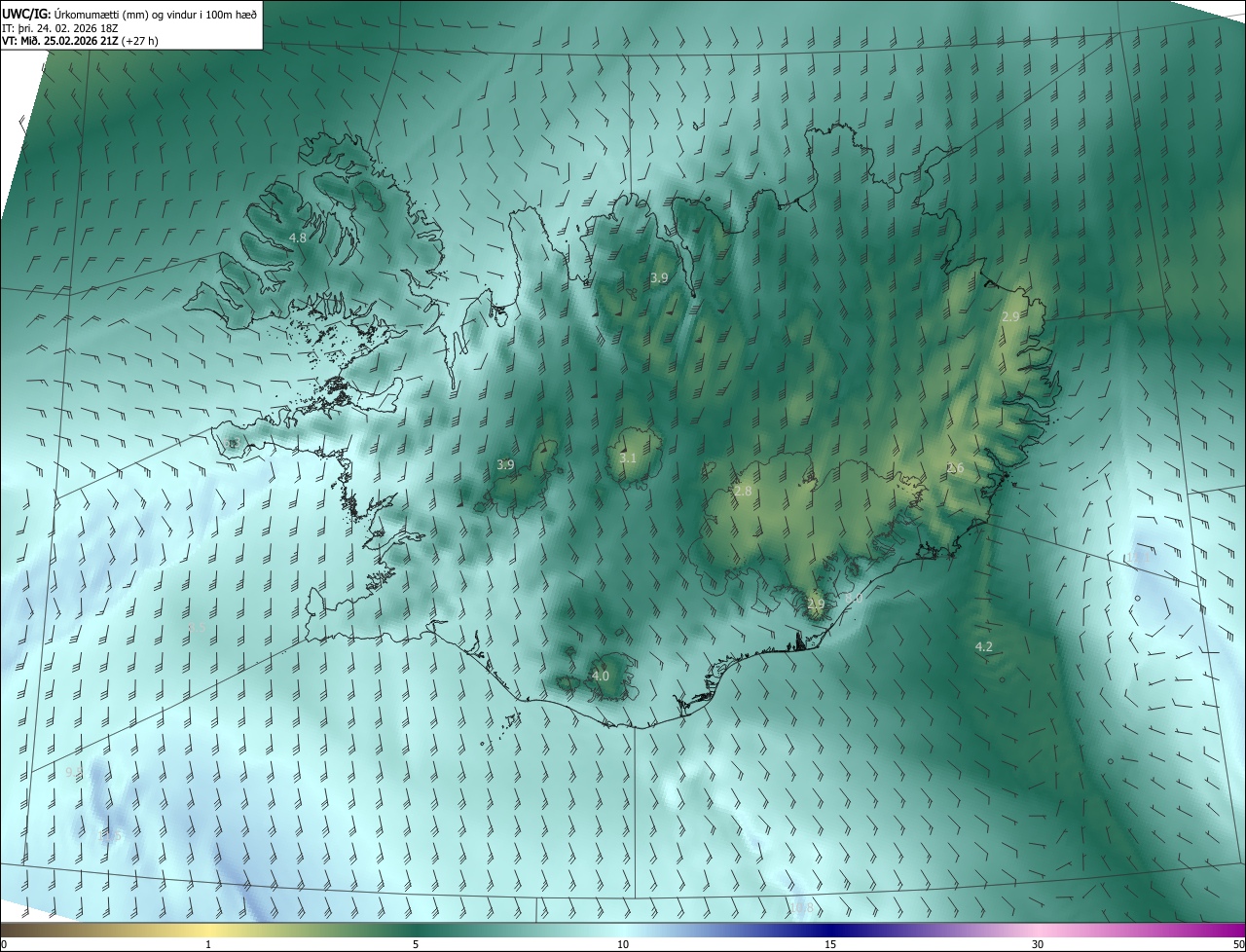Click the "2.6" value label on the map

pos(955,468)
